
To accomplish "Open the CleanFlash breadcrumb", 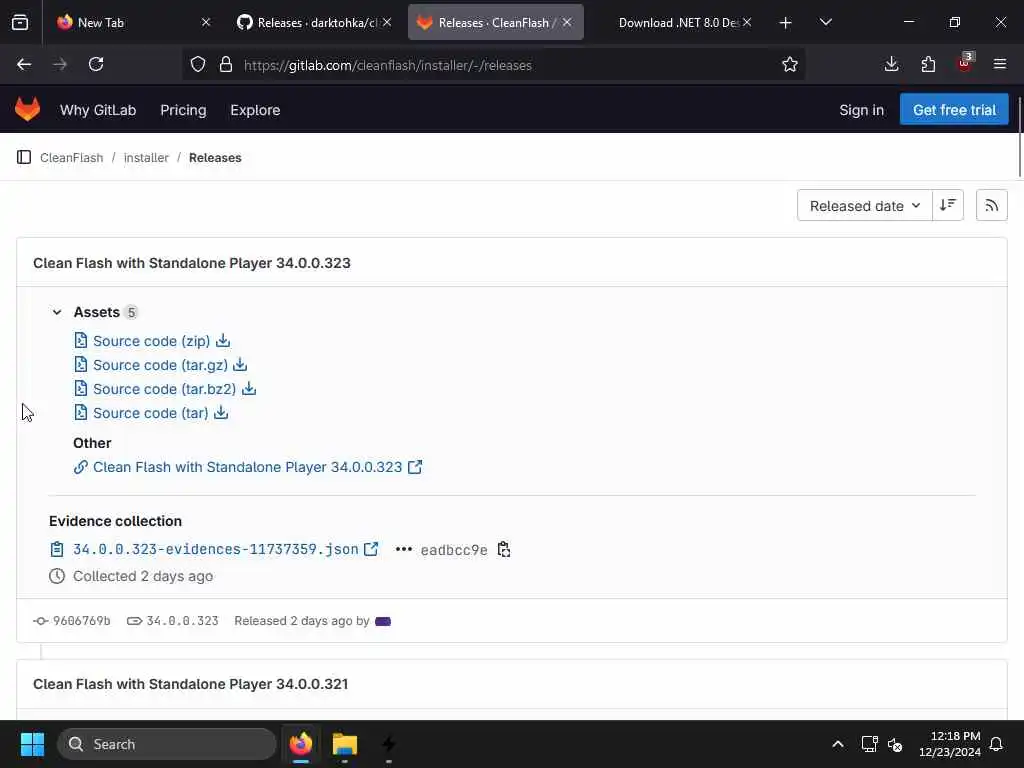I will click(x=71, y=157).
